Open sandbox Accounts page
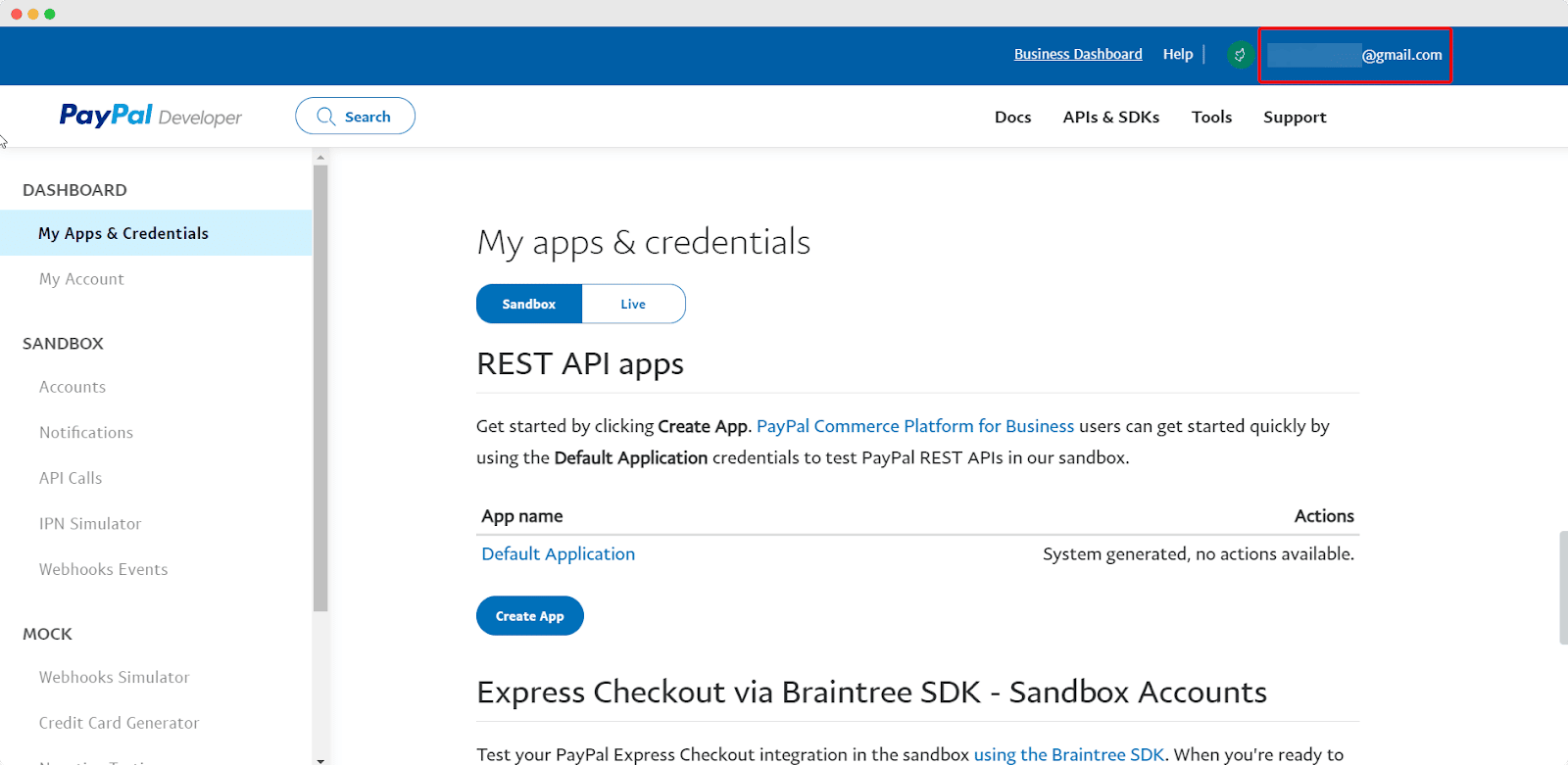The width and height of the screenshot is (1568, 765). click(x=73, y=387)
